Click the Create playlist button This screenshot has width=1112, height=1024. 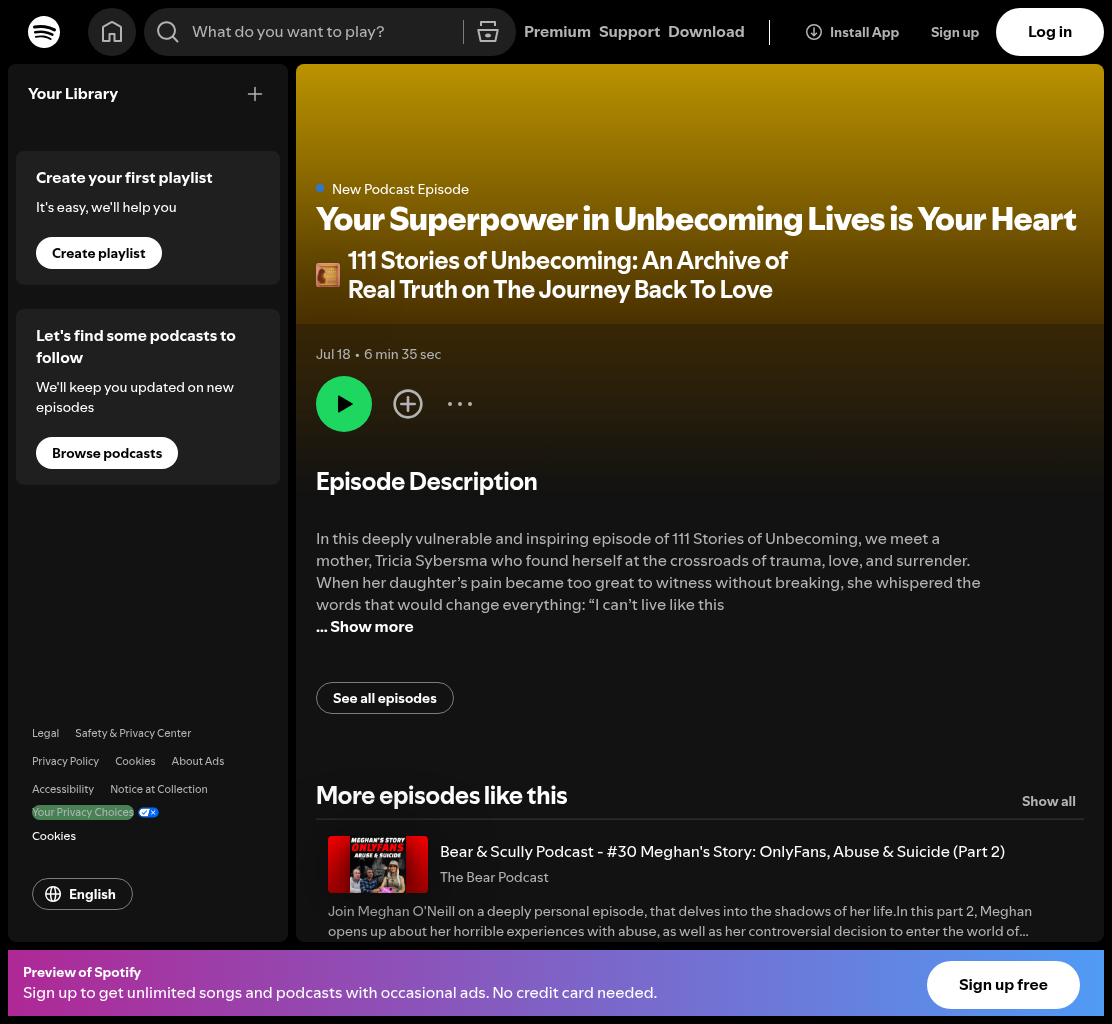[99, 253]
